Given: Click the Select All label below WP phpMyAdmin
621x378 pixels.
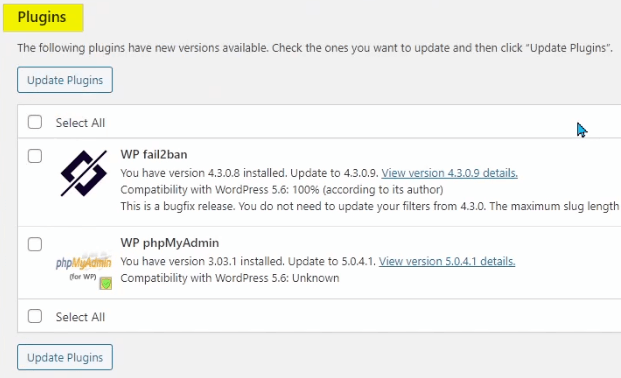Looking at the screenshot, I should click(x=80, y=317).
